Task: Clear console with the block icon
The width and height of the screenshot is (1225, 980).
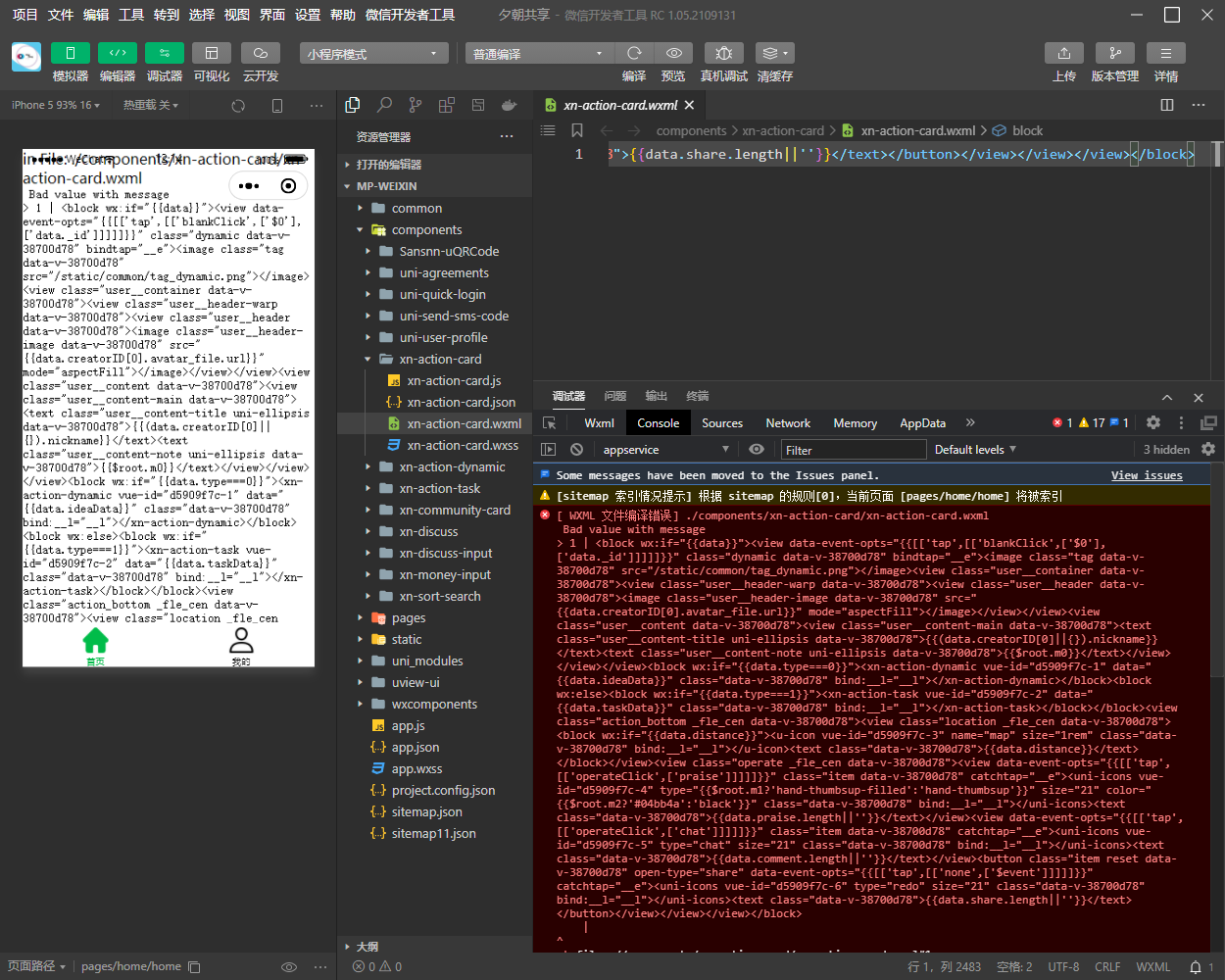Action: [x=577, y=450]
